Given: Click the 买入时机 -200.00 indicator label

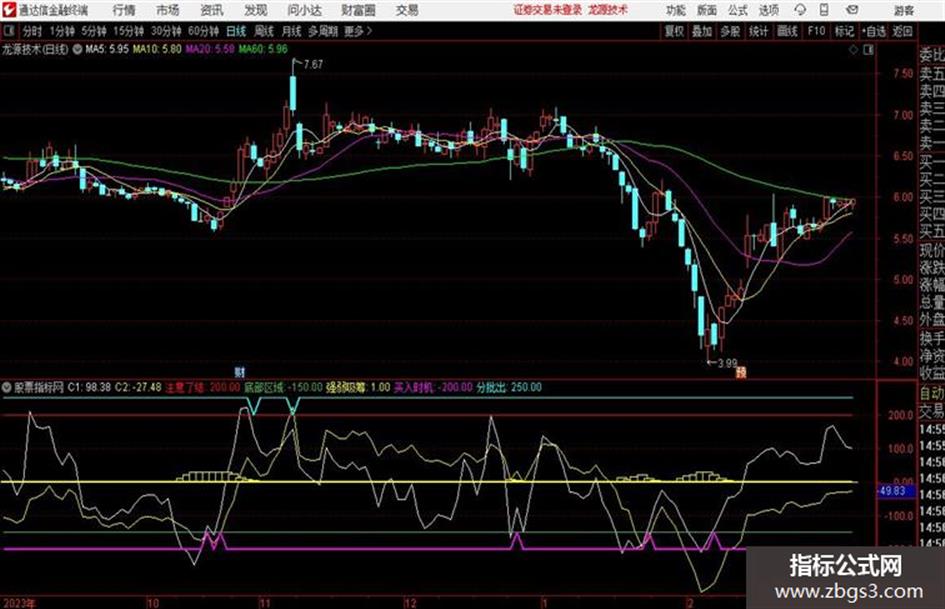Looking at the screenshot, I should 433,387.
